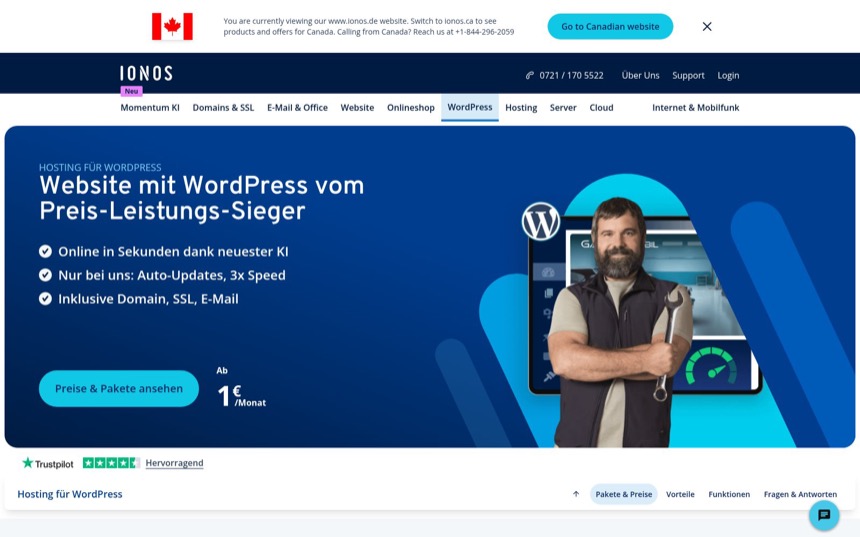Open the Hosting menu
This screenshot has height=537, width=860.
click(521, 108)
